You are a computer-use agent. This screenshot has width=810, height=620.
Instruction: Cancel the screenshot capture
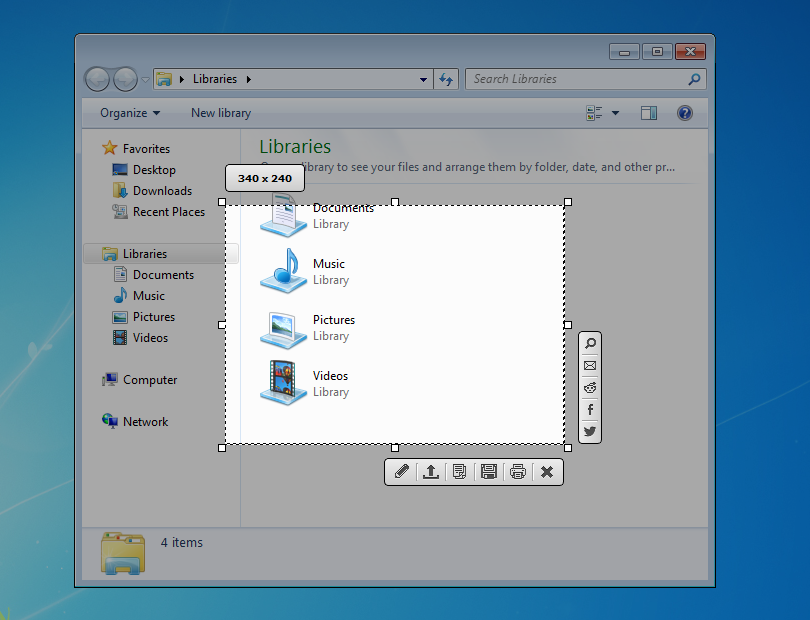click(546, 471)
